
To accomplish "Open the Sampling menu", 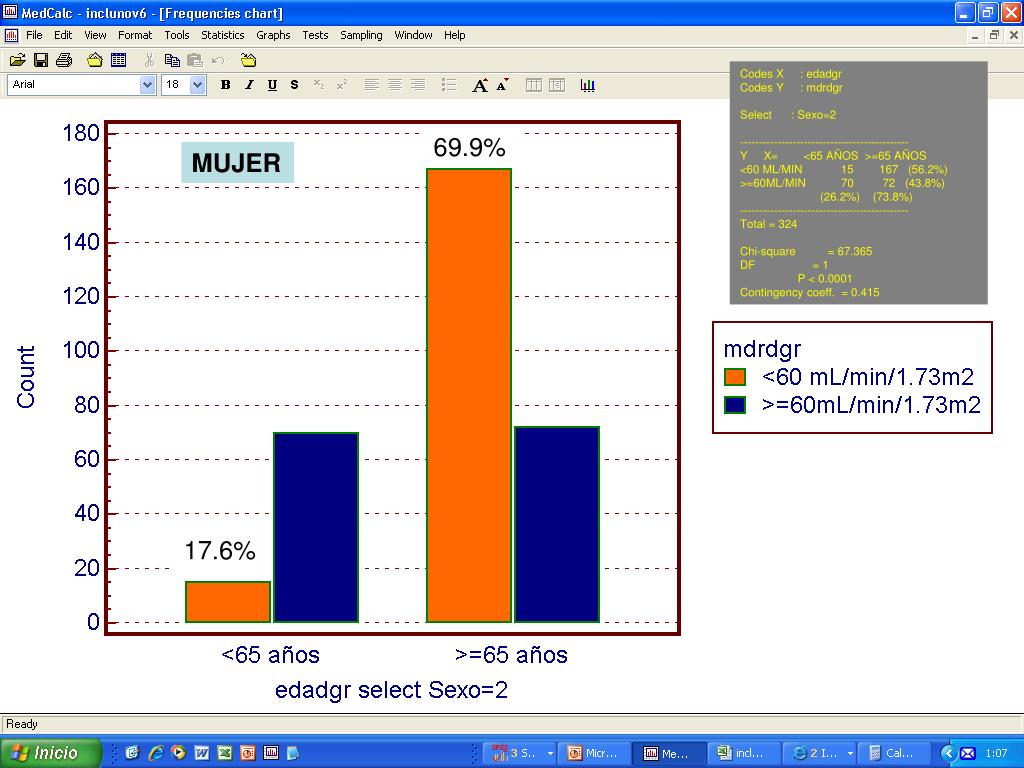I will [361, 35].
